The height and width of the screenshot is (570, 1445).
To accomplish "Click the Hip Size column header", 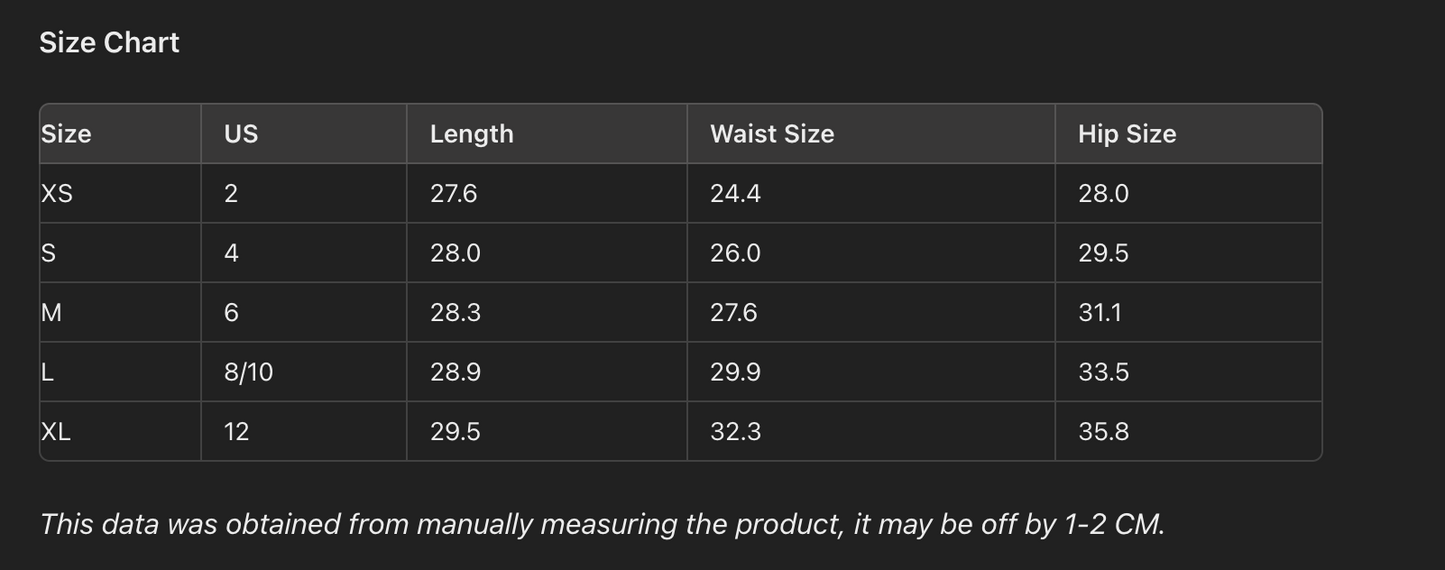I will click(1126, 134).
